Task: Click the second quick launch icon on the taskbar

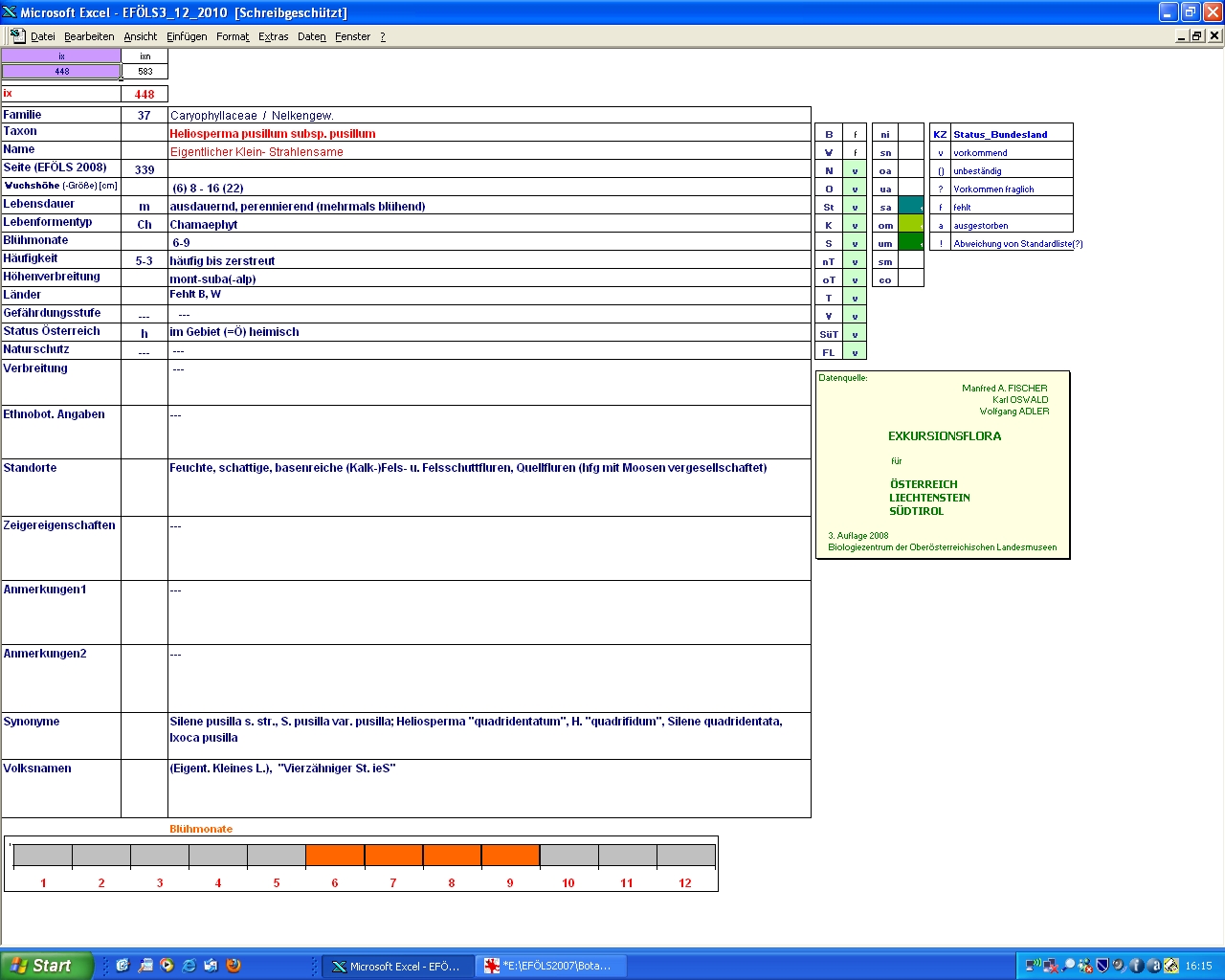Action: click(145, 966)
